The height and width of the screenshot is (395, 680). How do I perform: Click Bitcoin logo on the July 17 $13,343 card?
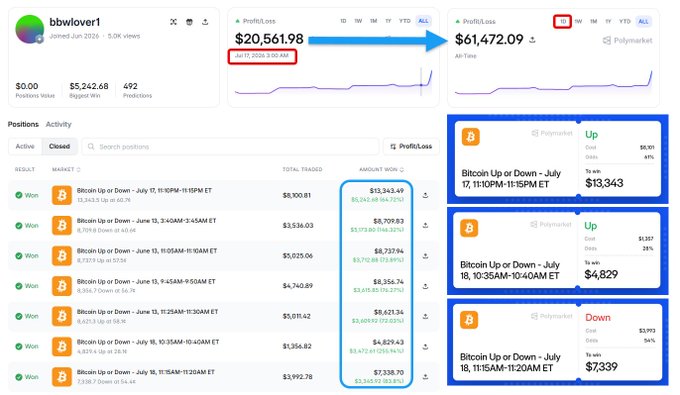[471, 137]
